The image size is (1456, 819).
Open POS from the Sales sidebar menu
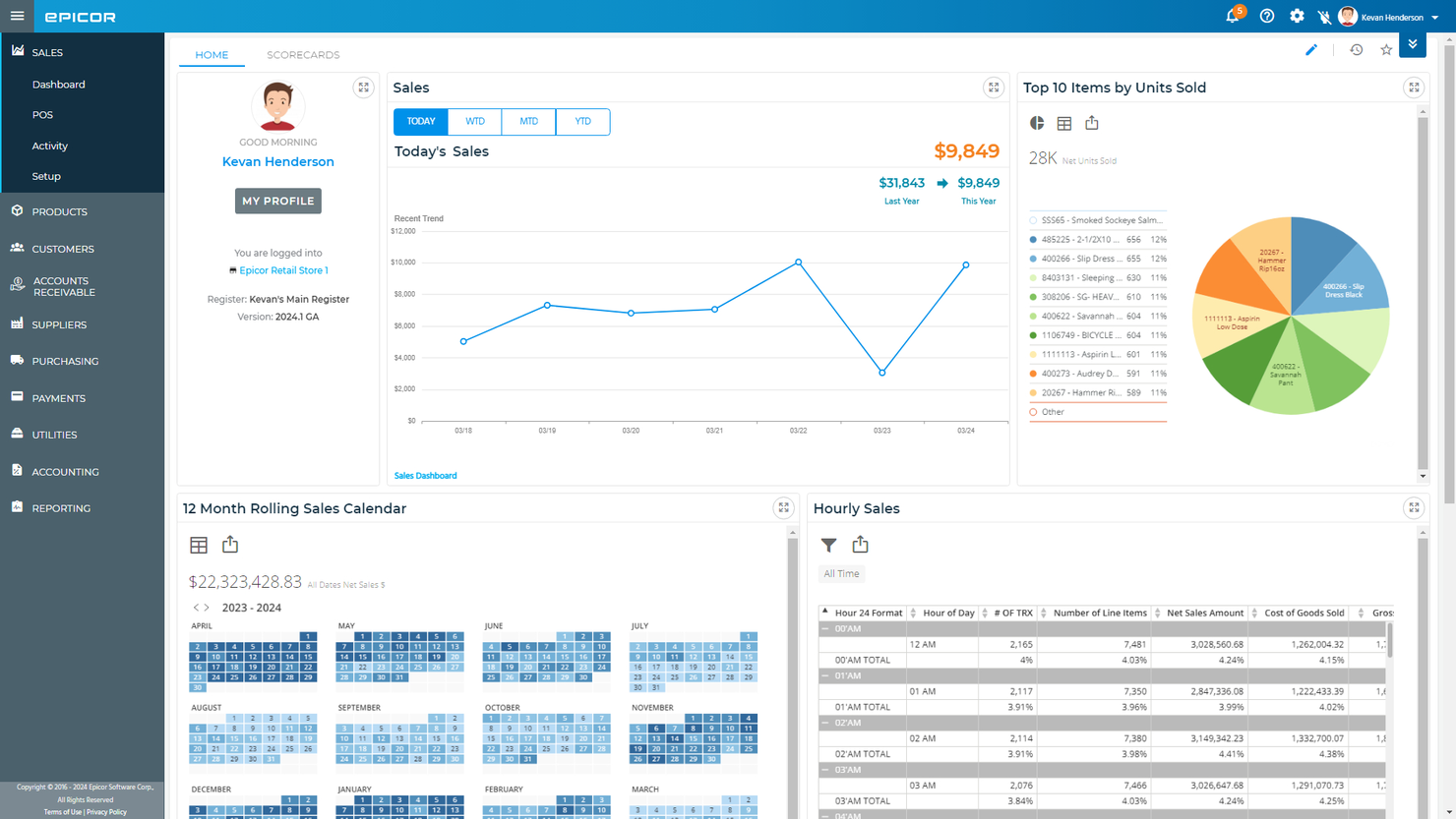[x=42, y=114]
